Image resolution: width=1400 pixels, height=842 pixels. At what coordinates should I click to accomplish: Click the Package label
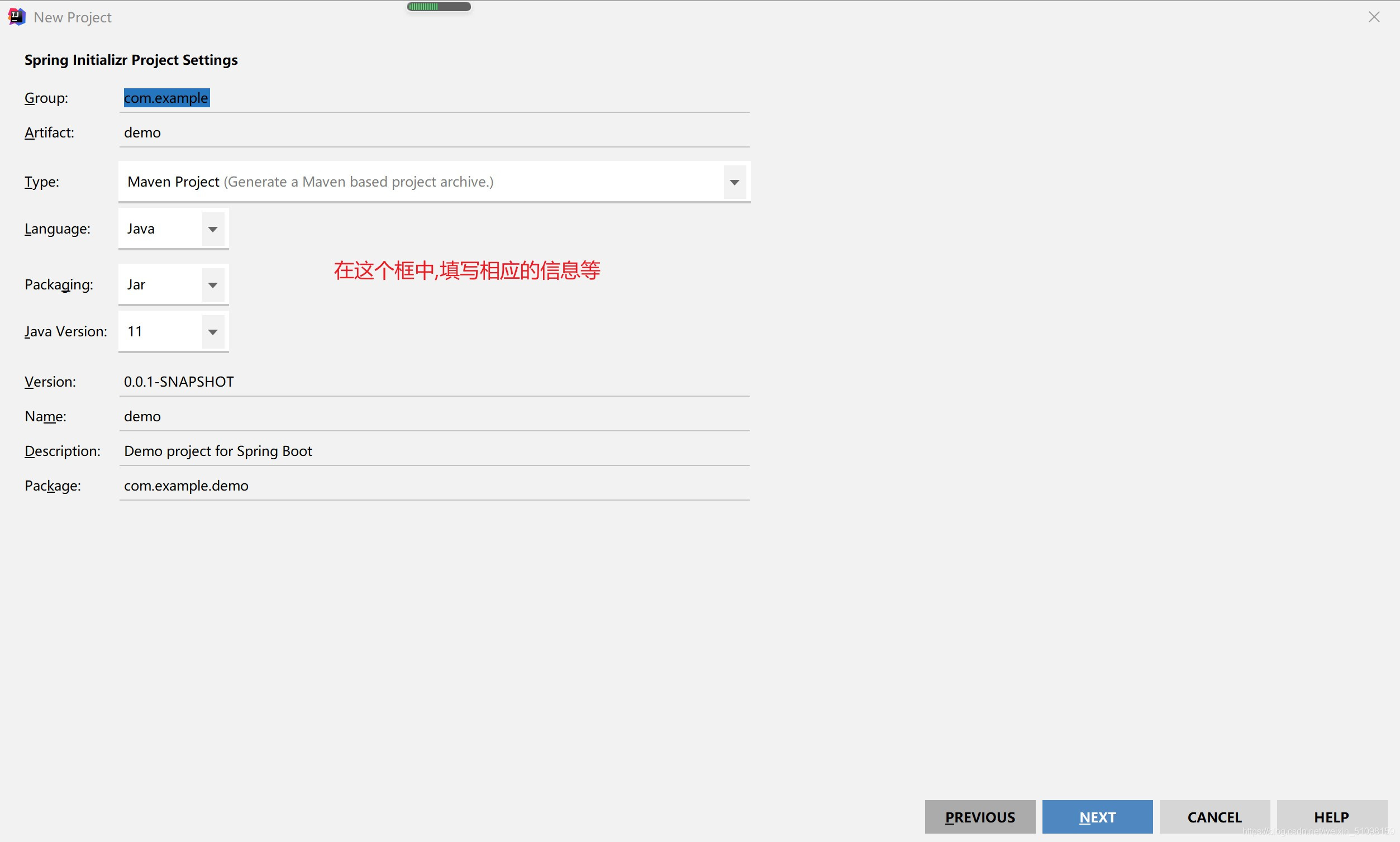tap(53, 486)
